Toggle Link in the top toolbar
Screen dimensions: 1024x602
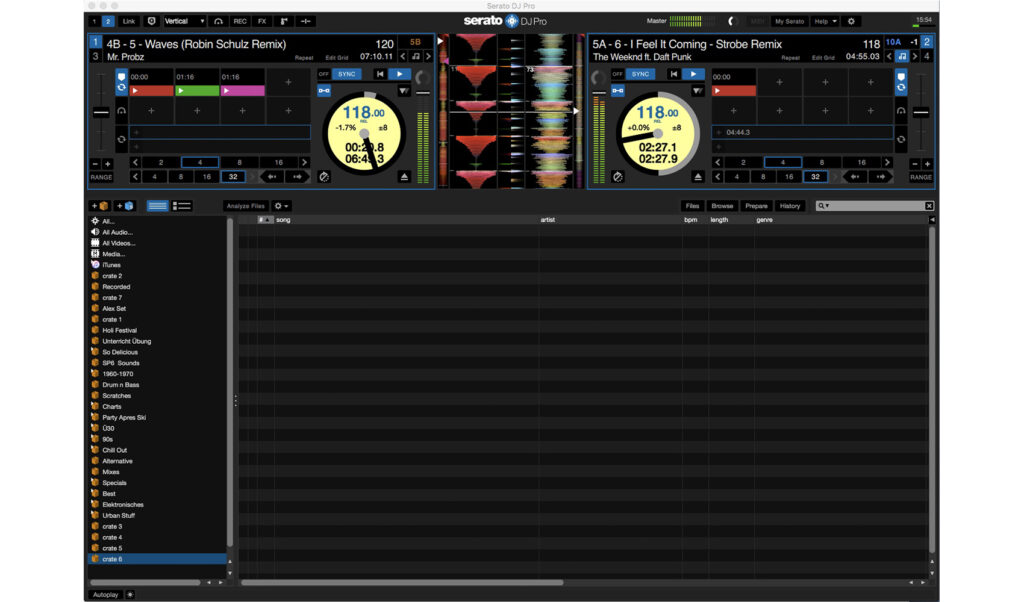[129, 22]
